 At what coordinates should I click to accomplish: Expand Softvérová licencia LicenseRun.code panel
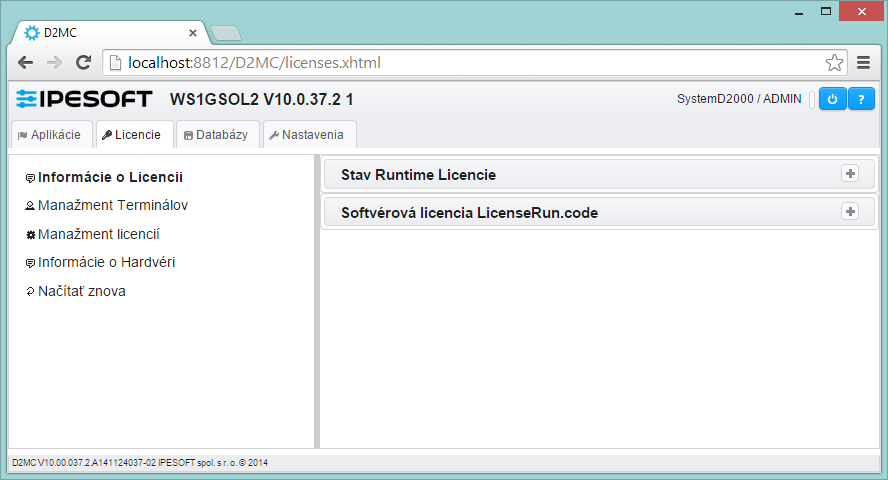coord(850,212)
